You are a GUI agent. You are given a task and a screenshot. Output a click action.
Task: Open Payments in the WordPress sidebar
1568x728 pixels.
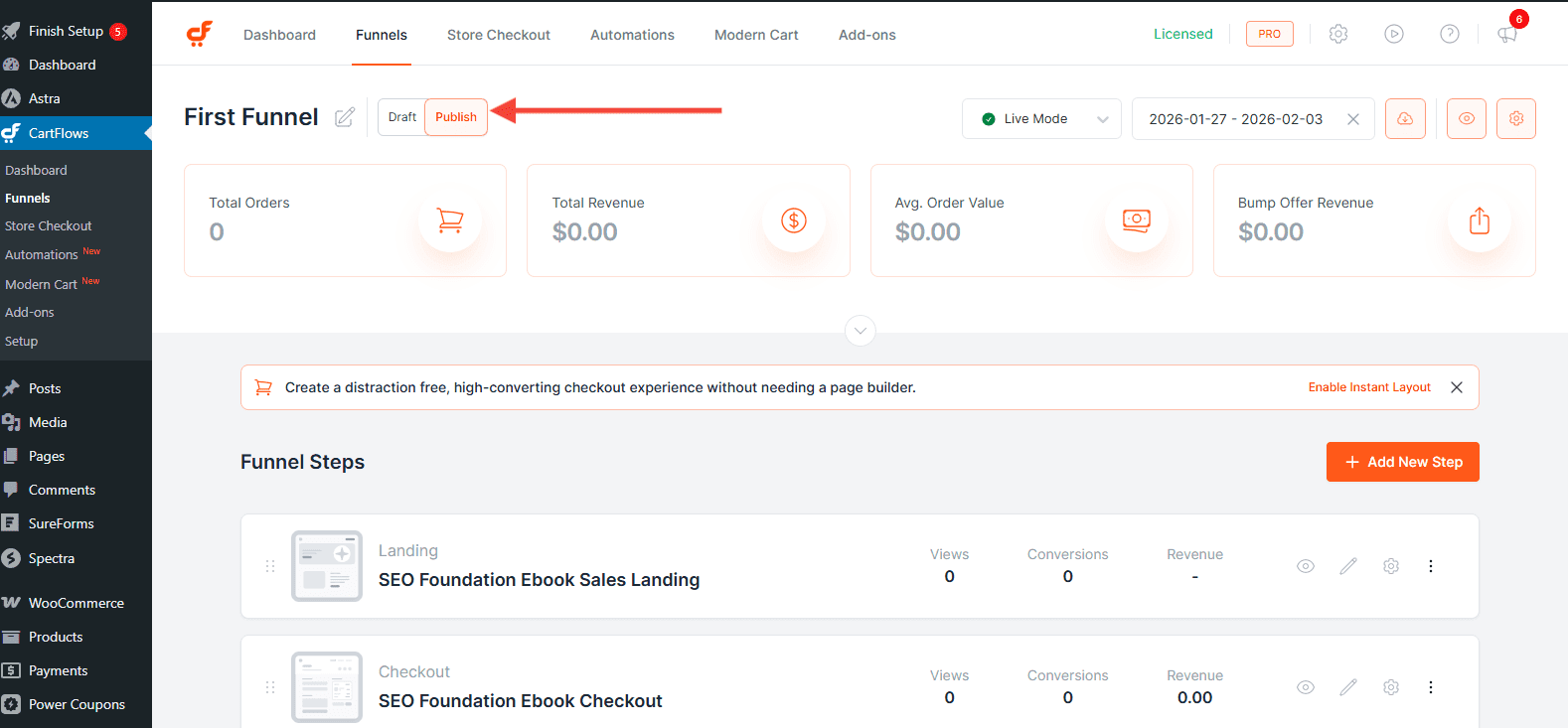point(76,670)
